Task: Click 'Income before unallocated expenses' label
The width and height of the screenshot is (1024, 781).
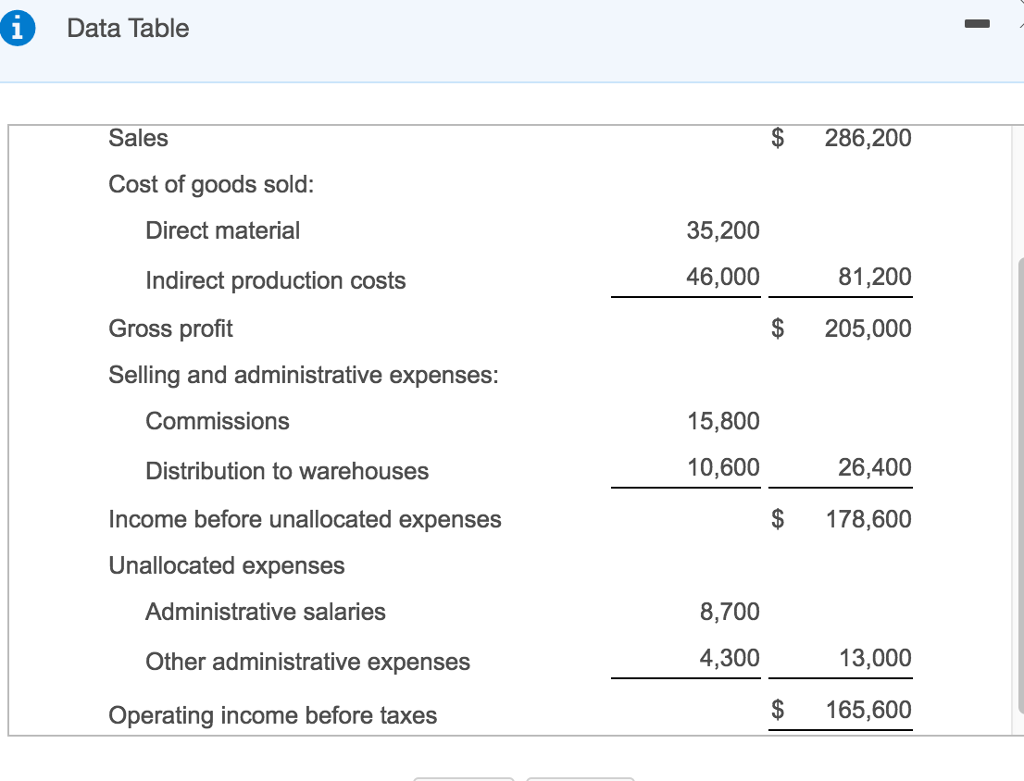Action: click(305, 519)
